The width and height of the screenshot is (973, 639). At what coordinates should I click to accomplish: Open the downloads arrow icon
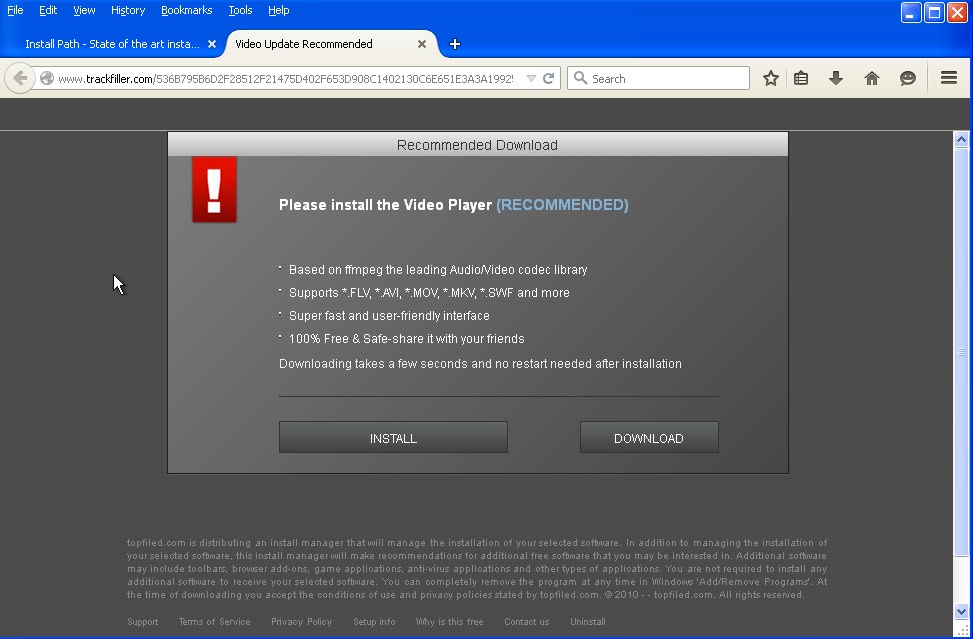[x=836, y=78]
